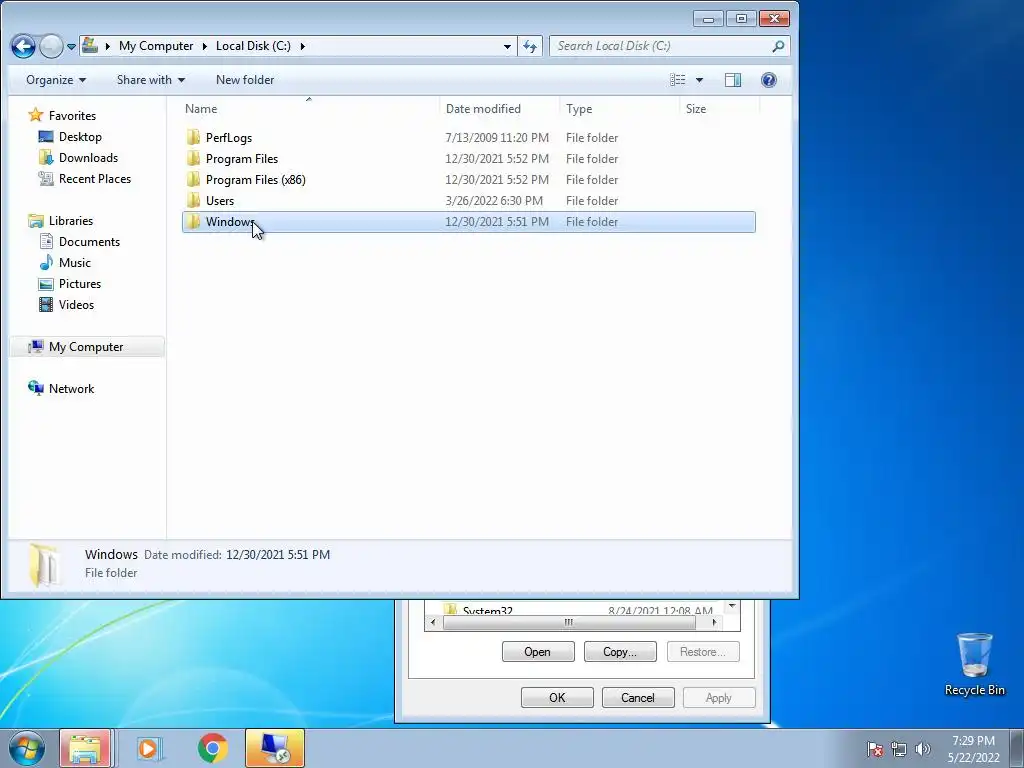The image size is (1024, 768).
Task: Open the network tray icon
Action: tap(899, 749)
